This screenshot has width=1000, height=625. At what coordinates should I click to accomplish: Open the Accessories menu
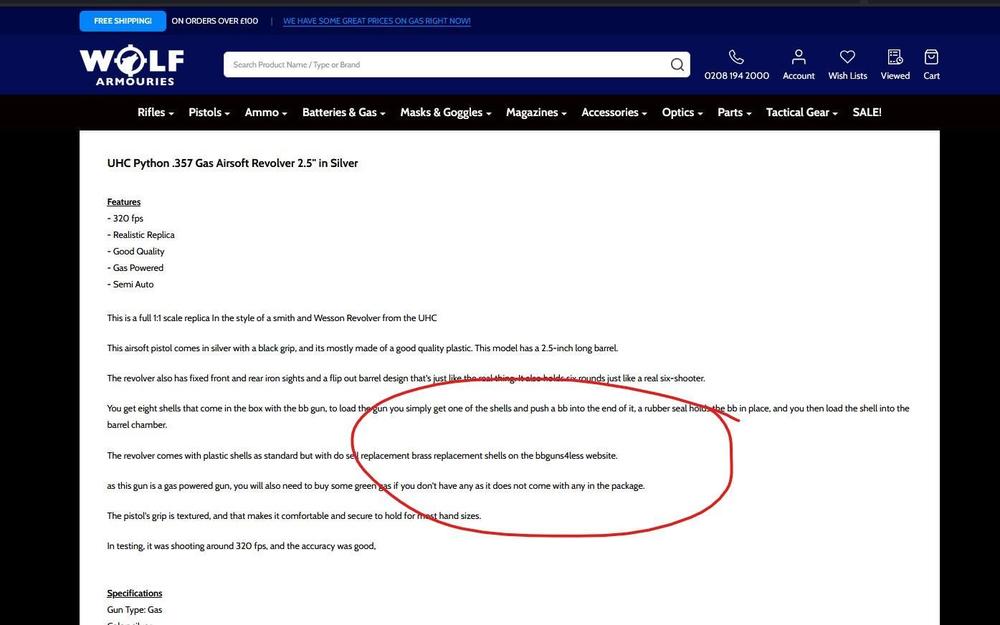pyautogui.click(x=614, y=113)
